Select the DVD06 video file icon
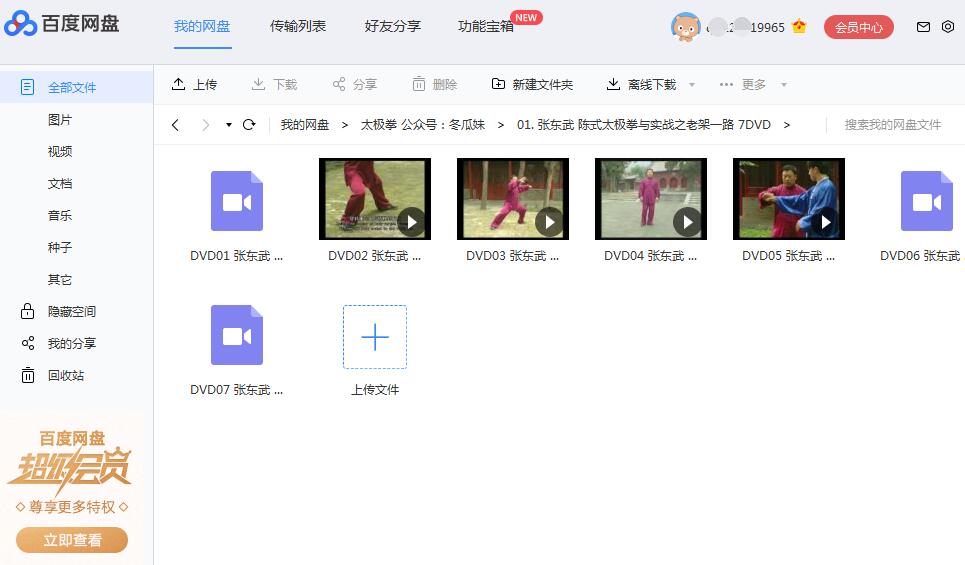The image size is (965, 565). 927,201
